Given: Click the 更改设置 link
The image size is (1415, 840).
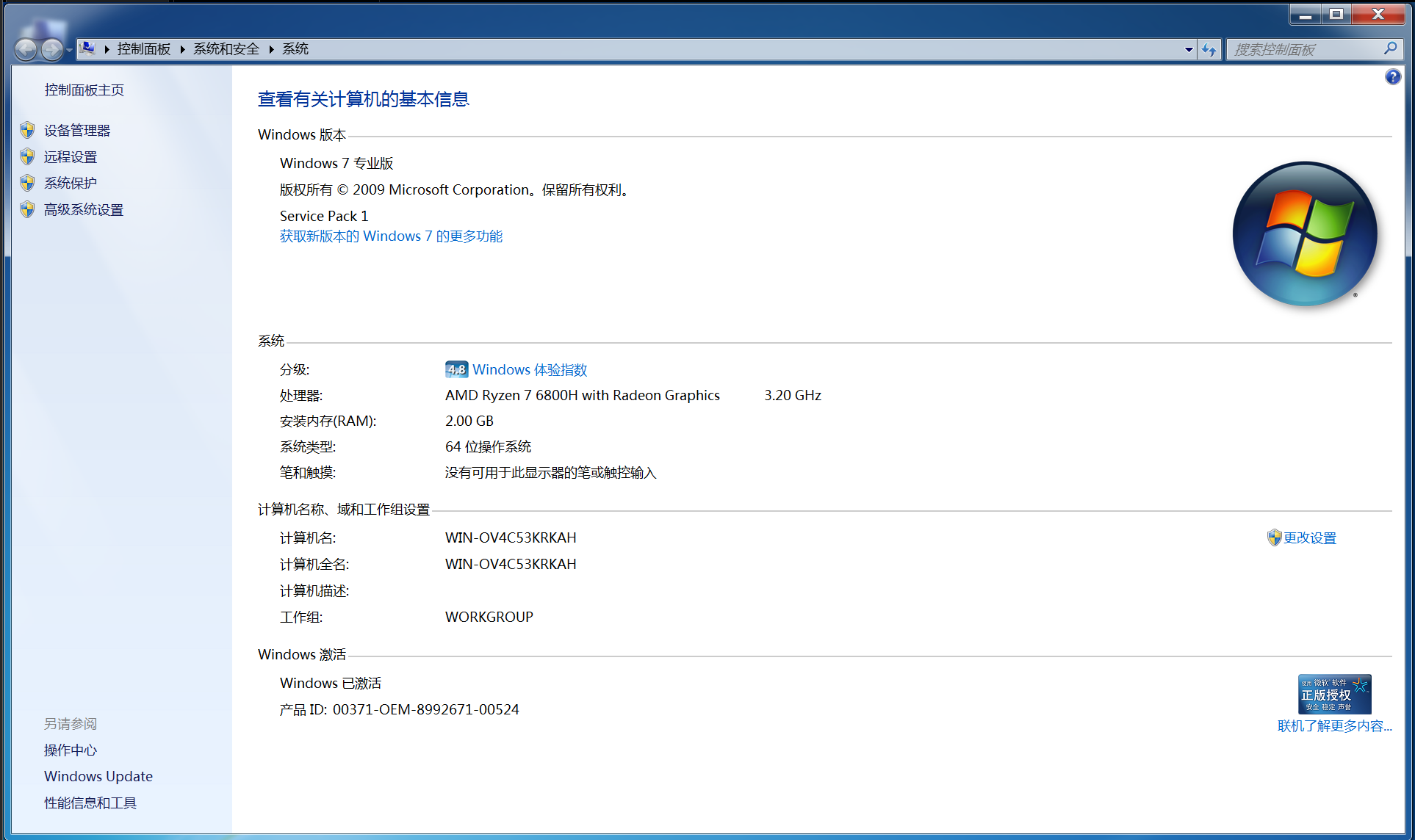Looking at the screenshot, I should point(1309,538).
